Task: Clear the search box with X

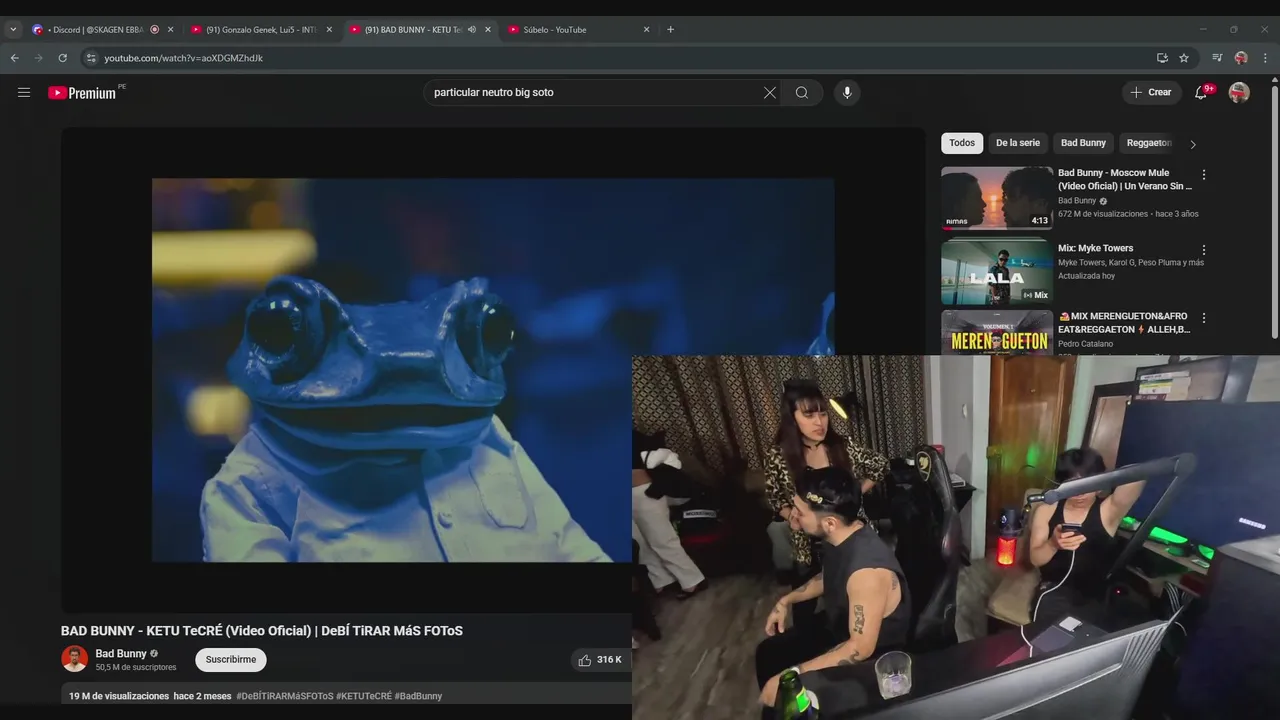Action: pos(770,92)
